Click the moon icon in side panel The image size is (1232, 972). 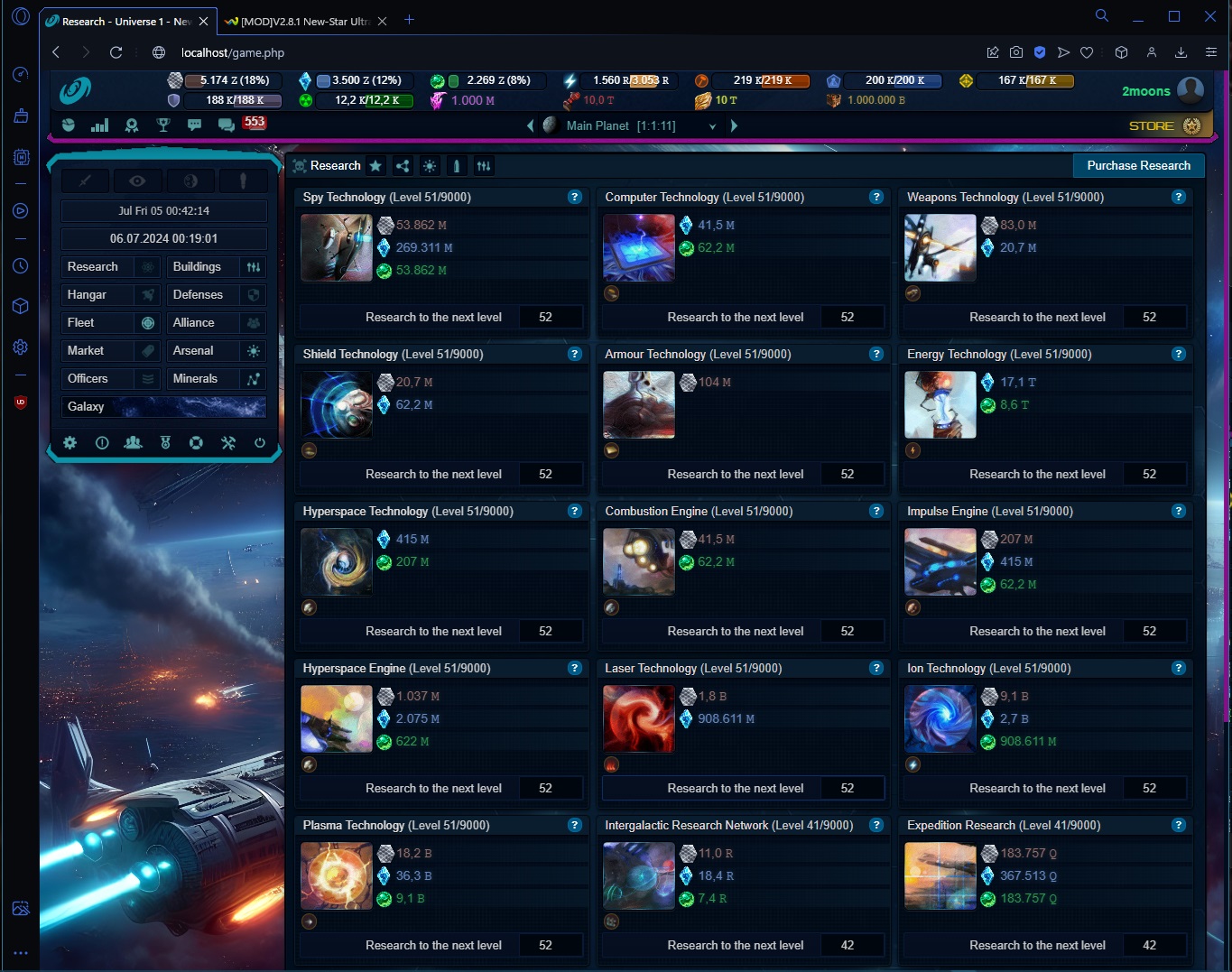pyautogui.click(x=190, y=181)
